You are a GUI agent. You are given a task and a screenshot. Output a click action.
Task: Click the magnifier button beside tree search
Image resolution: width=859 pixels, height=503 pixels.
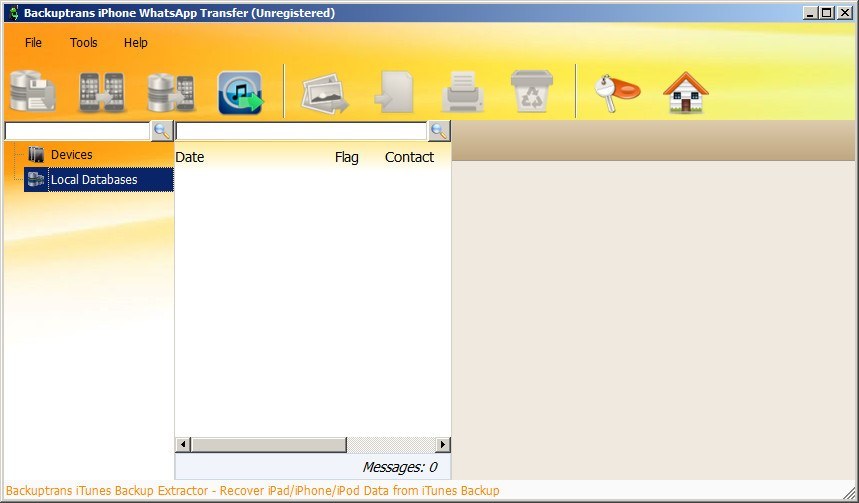coord(162,131)
